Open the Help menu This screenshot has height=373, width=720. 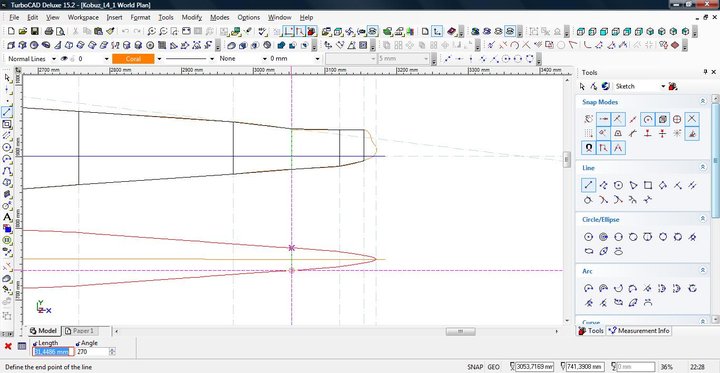point(306,17)
